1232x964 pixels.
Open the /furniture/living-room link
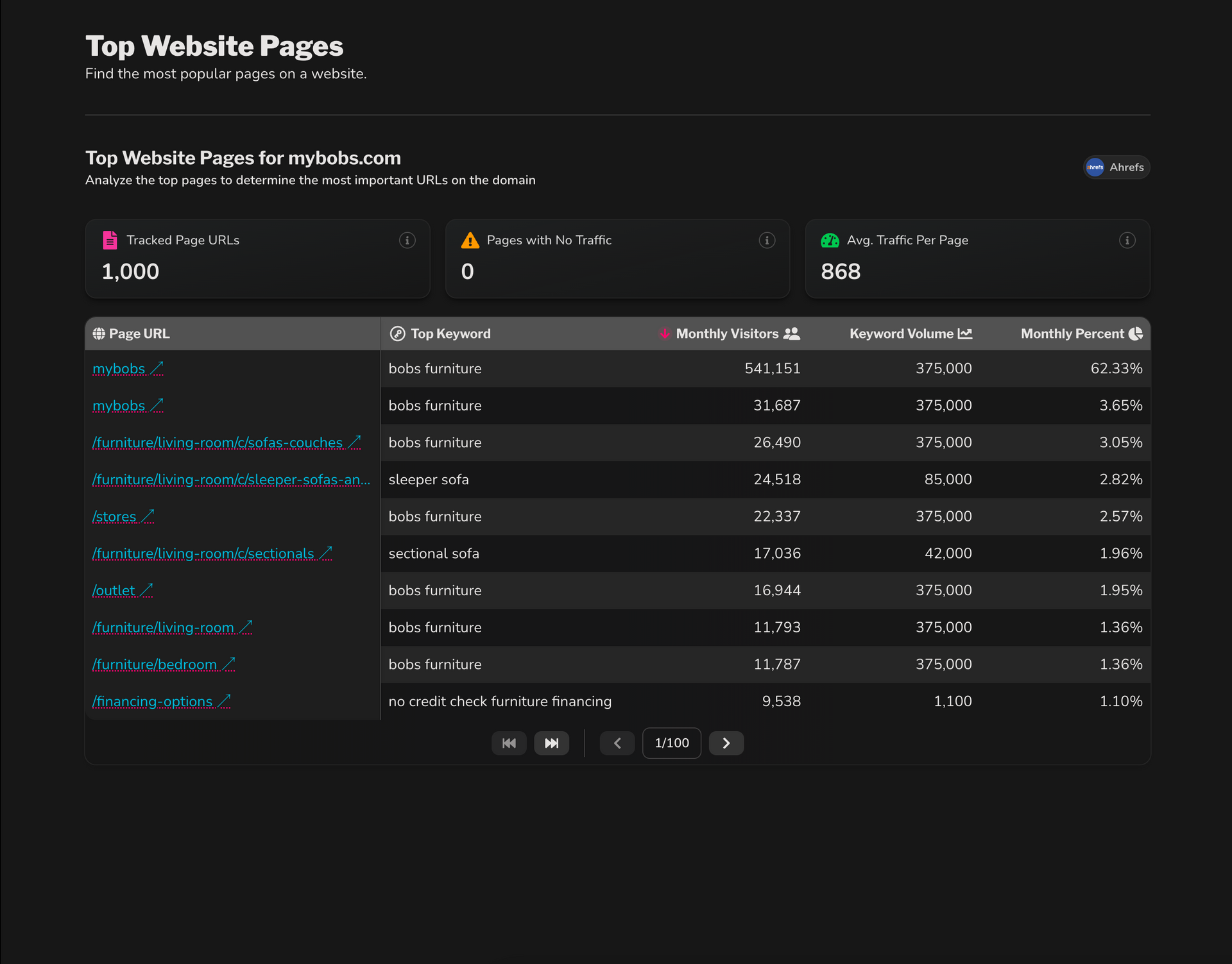click(x=172, y=627)
